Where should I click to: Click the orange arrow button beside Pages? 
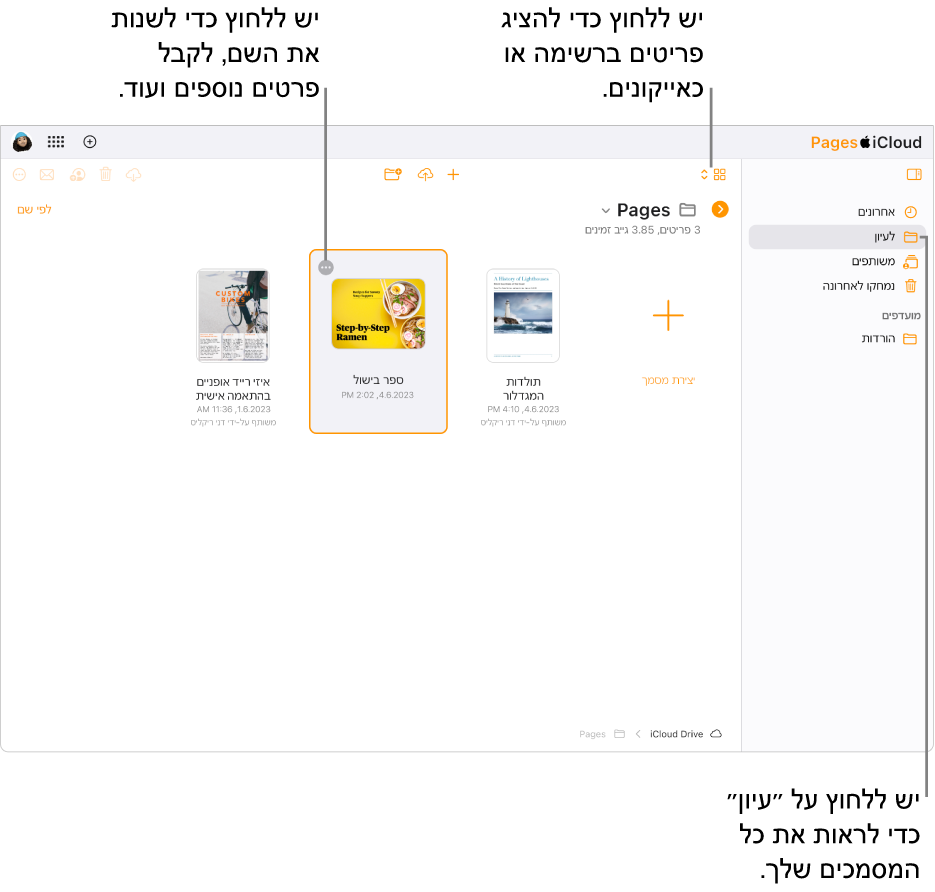(x=720, y=210)
